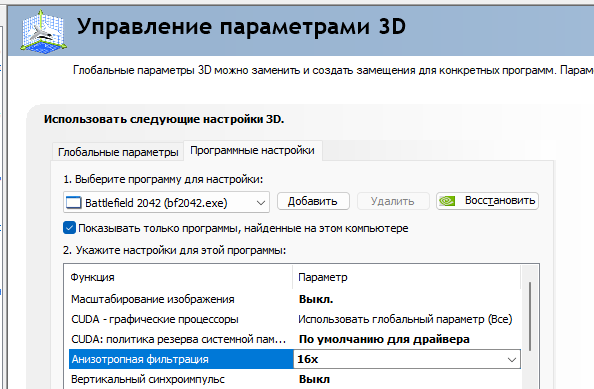The height and width of the screenshot is (389, 594).
Task: Select the Программные настройки tab
Action: [252, 150]
